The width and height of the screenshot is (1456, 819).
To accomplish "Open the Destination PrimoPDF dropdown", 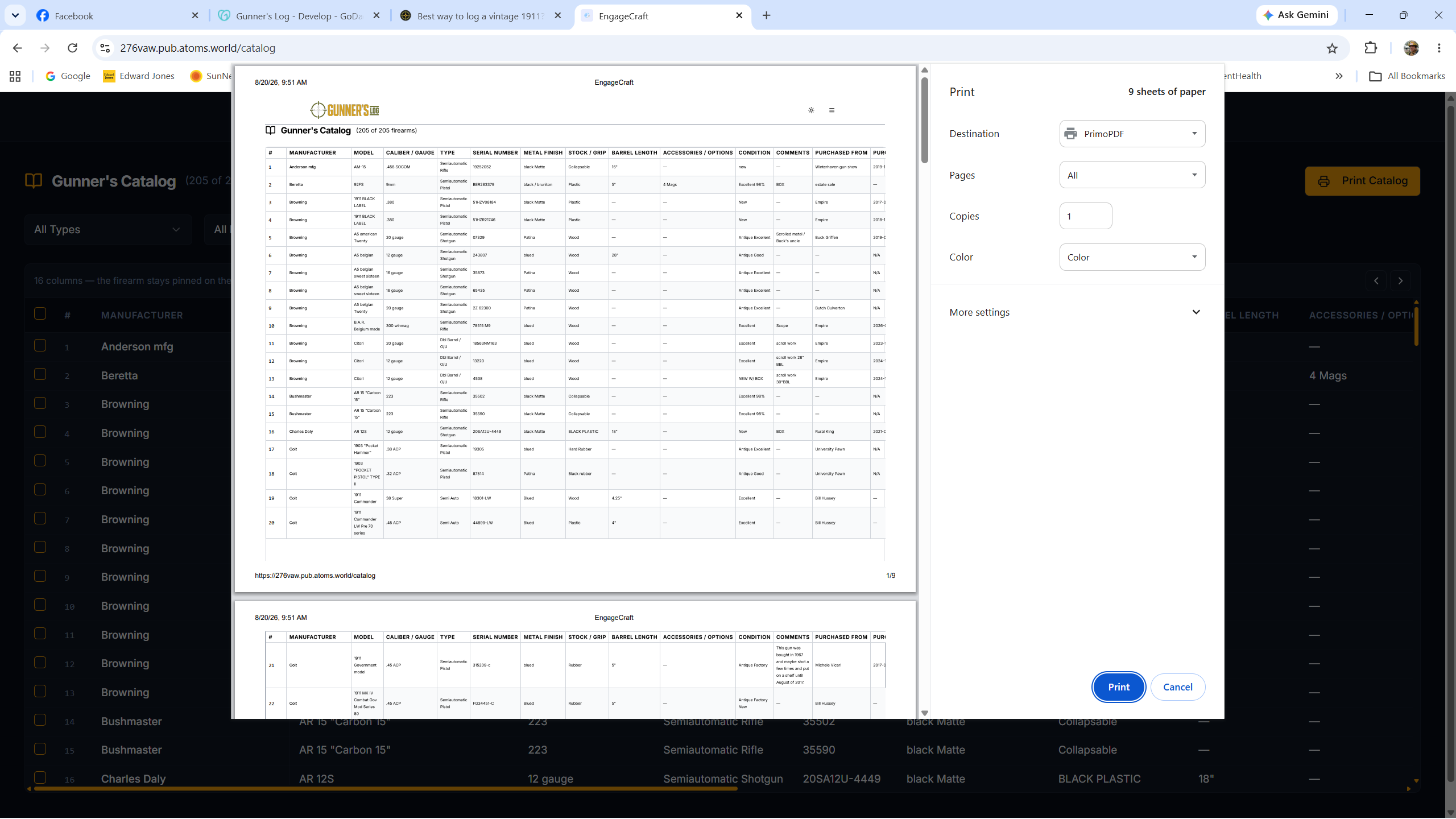I will [x=1132, y=134].
